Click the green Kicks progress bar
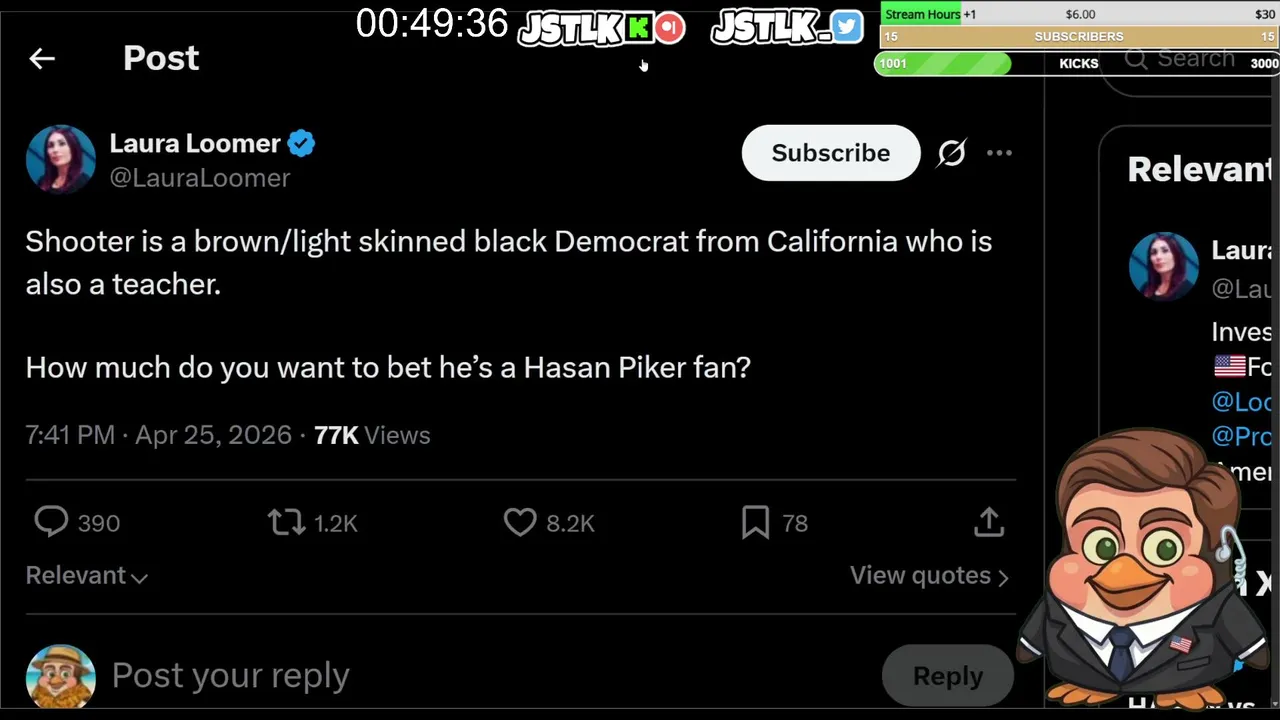Screen dimensions: 1280x720 pyautogui.click(x=942, y=64)
